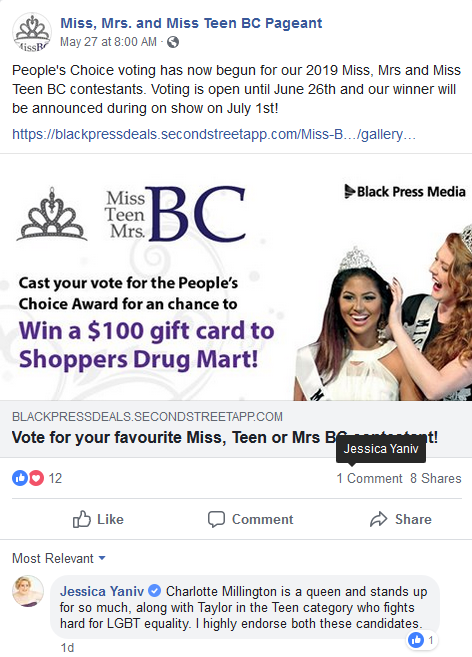
Task: Click the blue thumbs-up reaction icon
Action: click(x=20, y=478)
